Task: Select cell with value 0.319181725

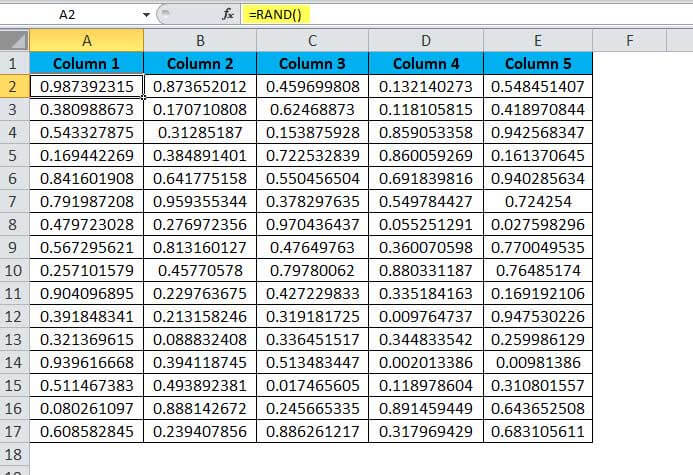Action: 312,316
